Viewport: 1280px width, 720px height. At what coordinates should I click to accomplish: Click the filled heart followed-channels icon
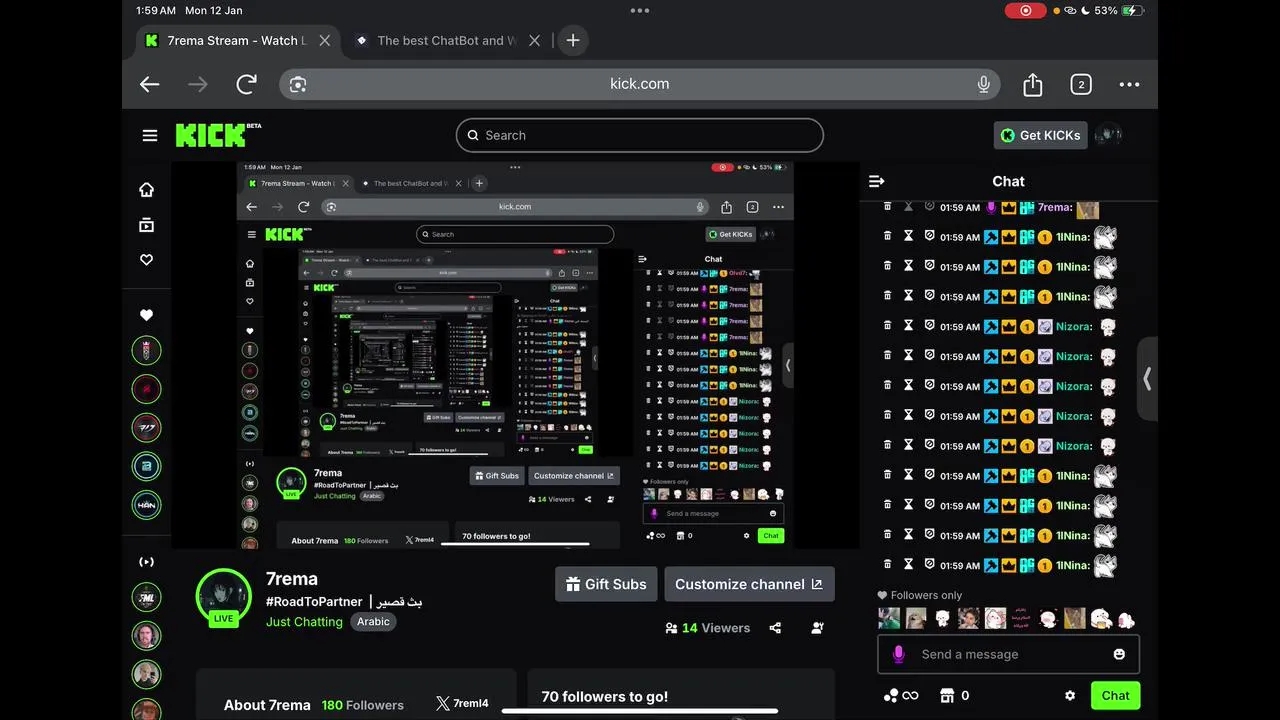[147, 315]
